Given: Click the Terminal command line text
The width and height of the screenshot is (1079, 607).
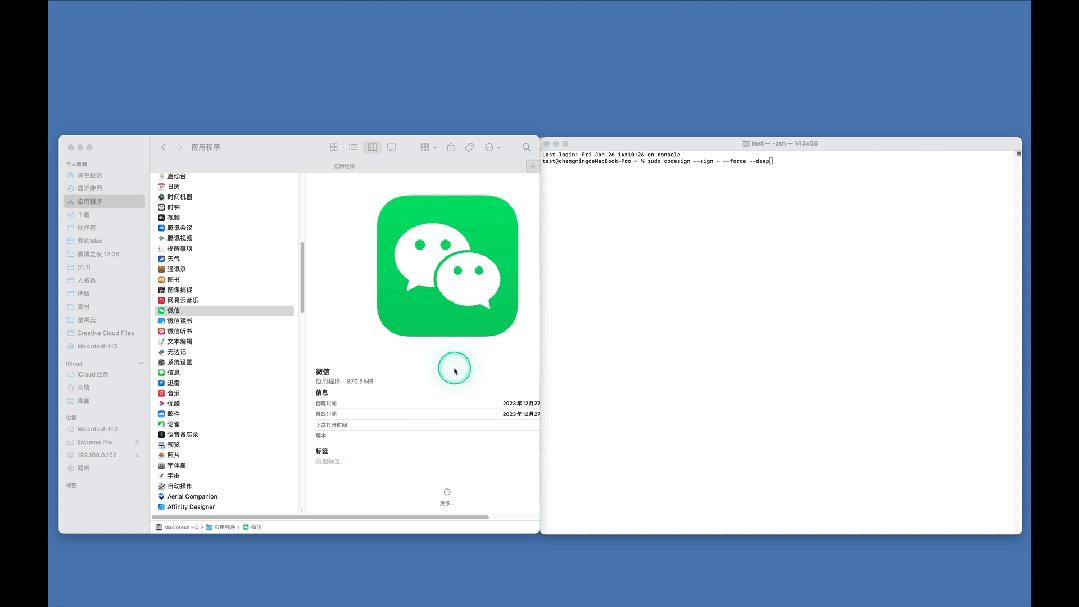Looking at the screenshot, I should pos(658,161).
